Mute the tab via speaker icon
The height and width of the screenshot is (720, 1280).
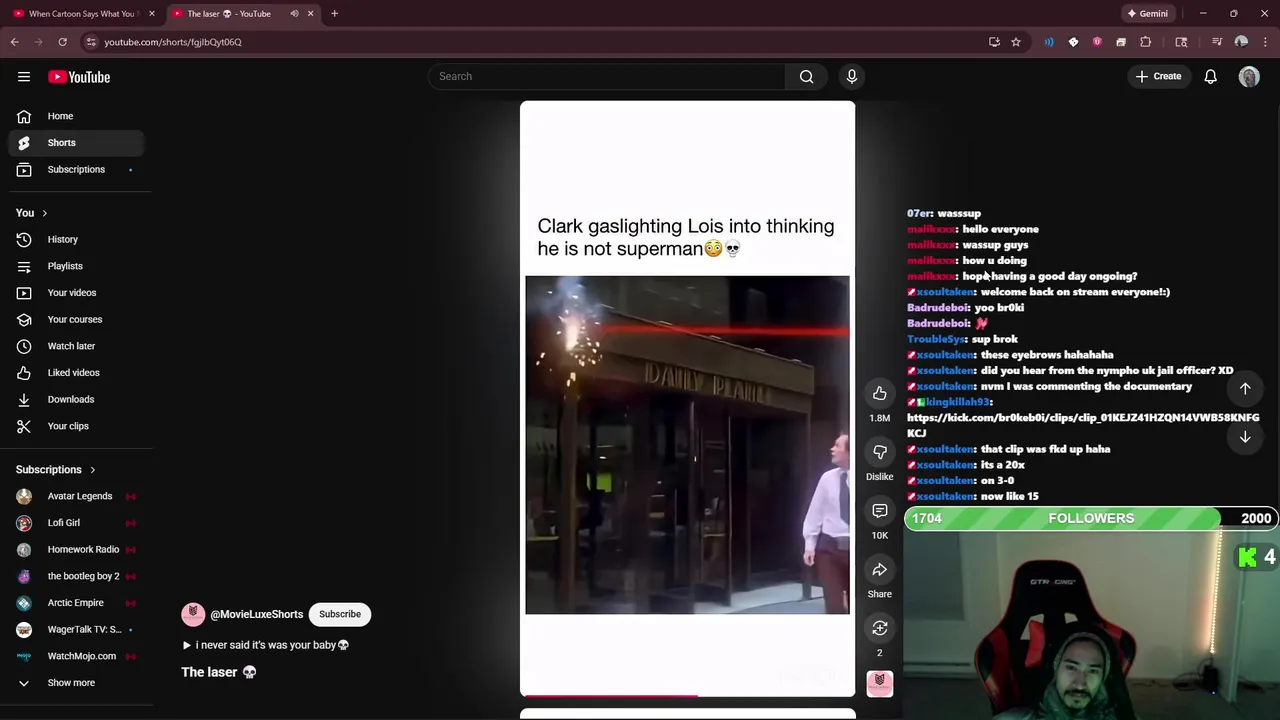tap(294, 14)
